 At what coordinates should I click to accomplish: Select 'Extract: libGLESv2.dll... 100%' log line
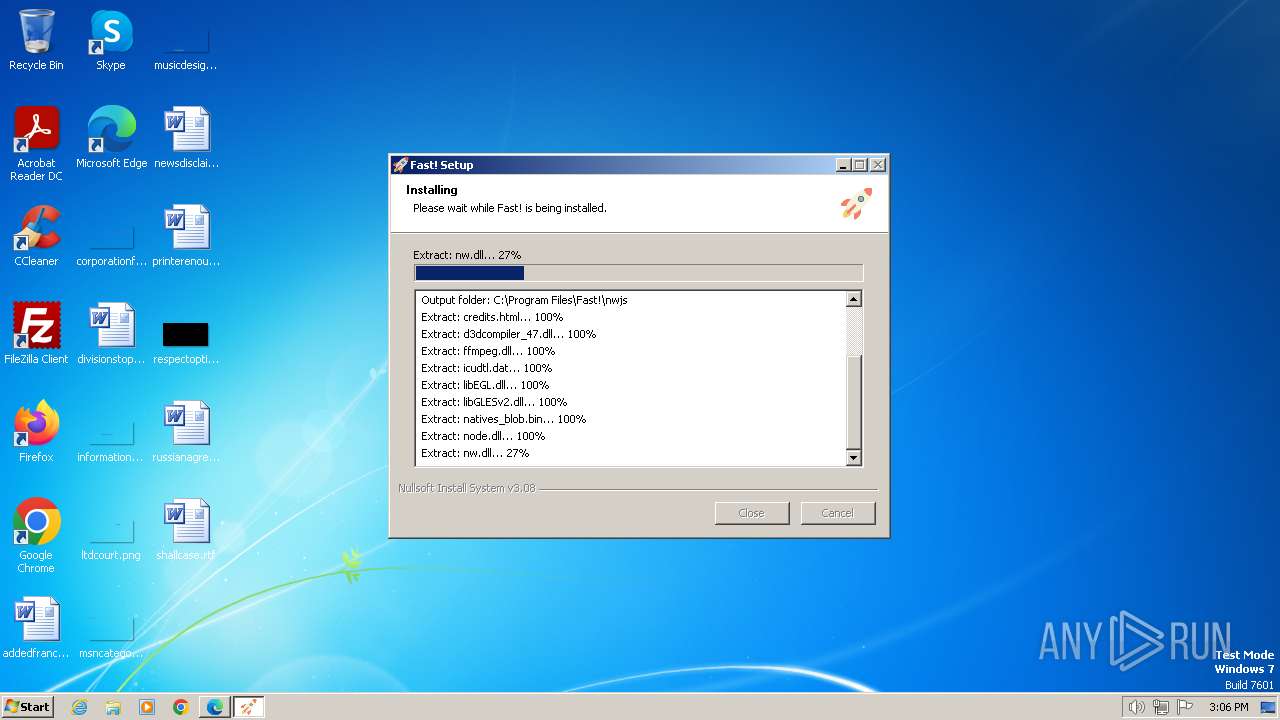coord(494,402)
